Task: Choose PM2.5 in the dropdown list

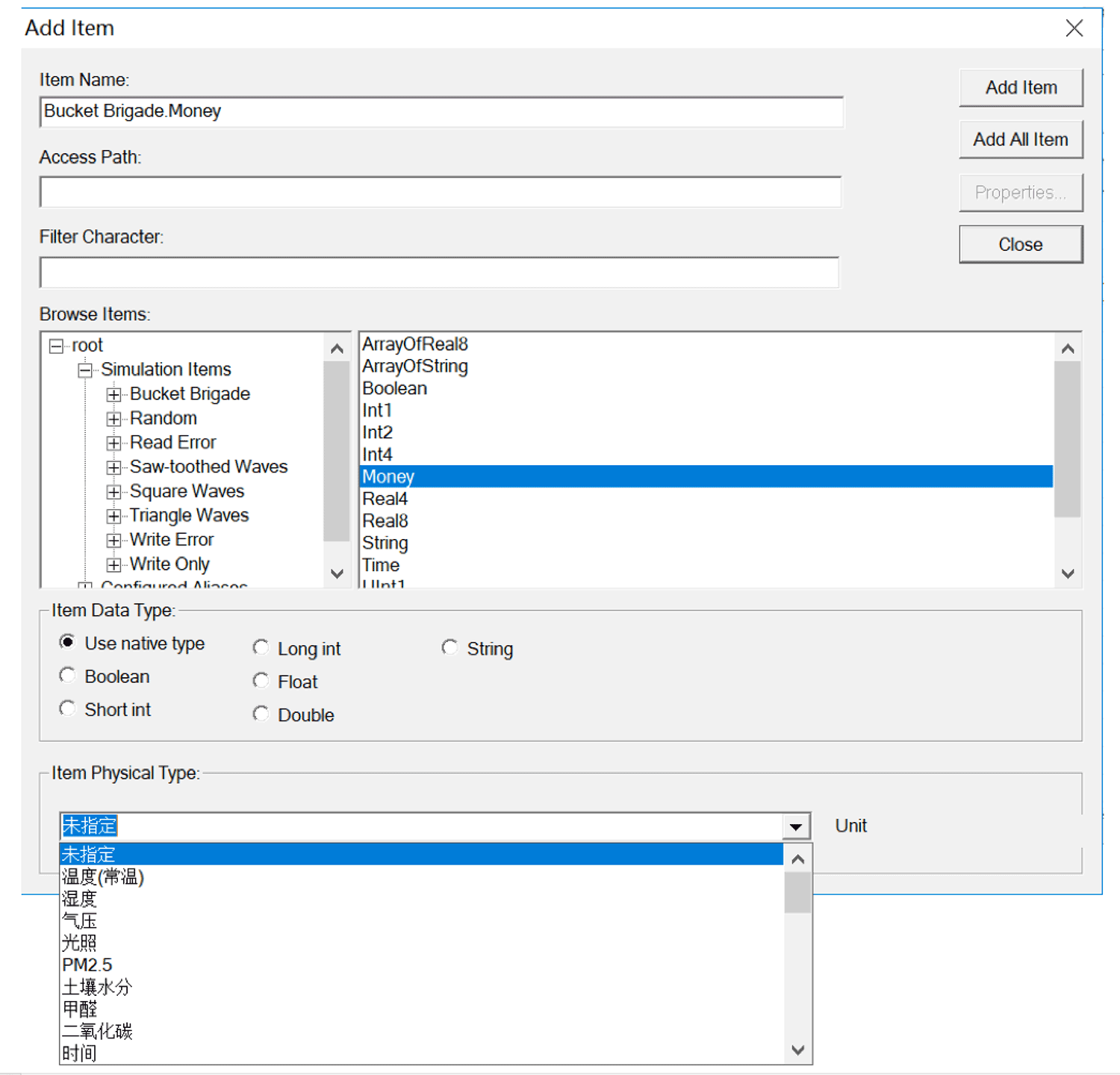Action: (x=422, y=965)
